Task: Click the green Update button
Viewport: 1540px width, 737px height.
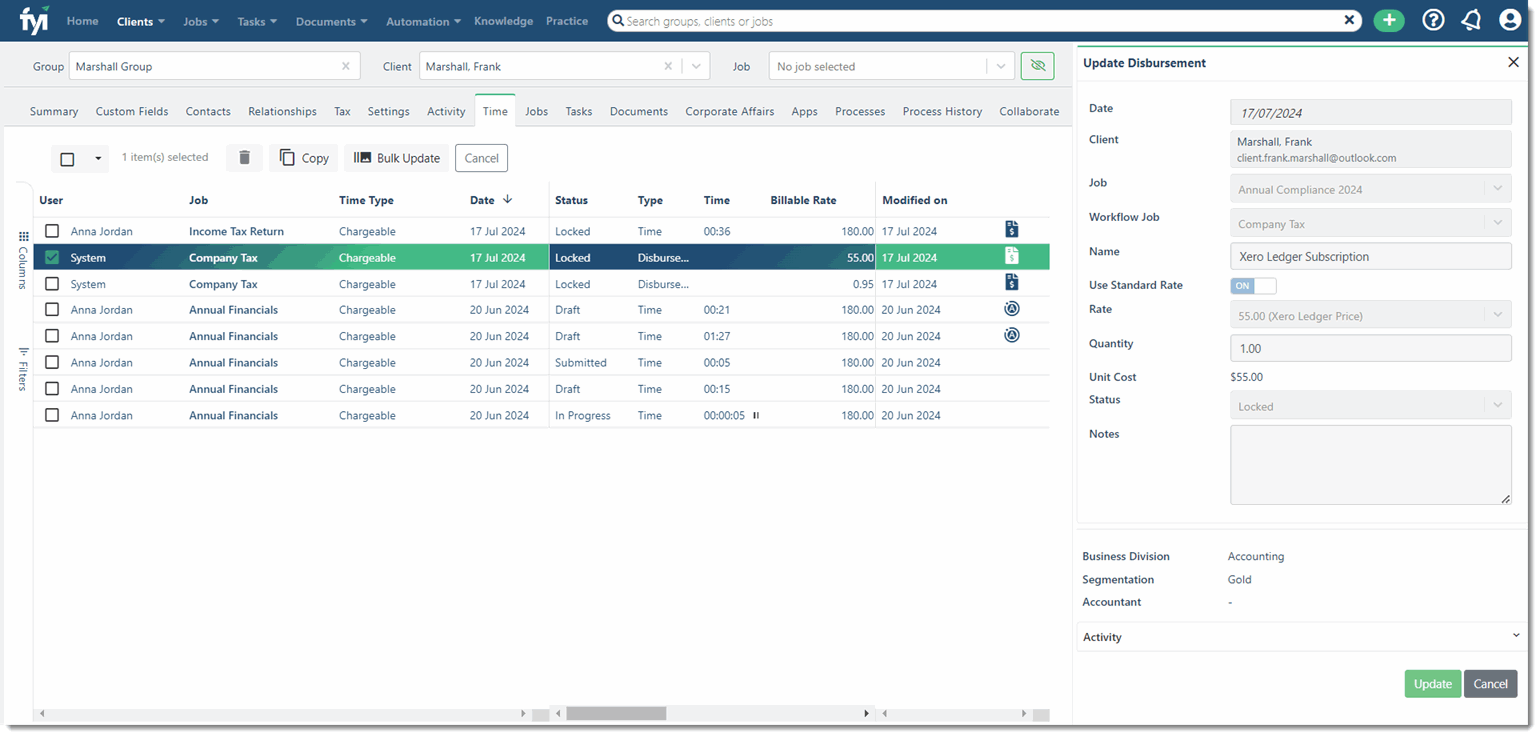Action: click(1432, 684)
